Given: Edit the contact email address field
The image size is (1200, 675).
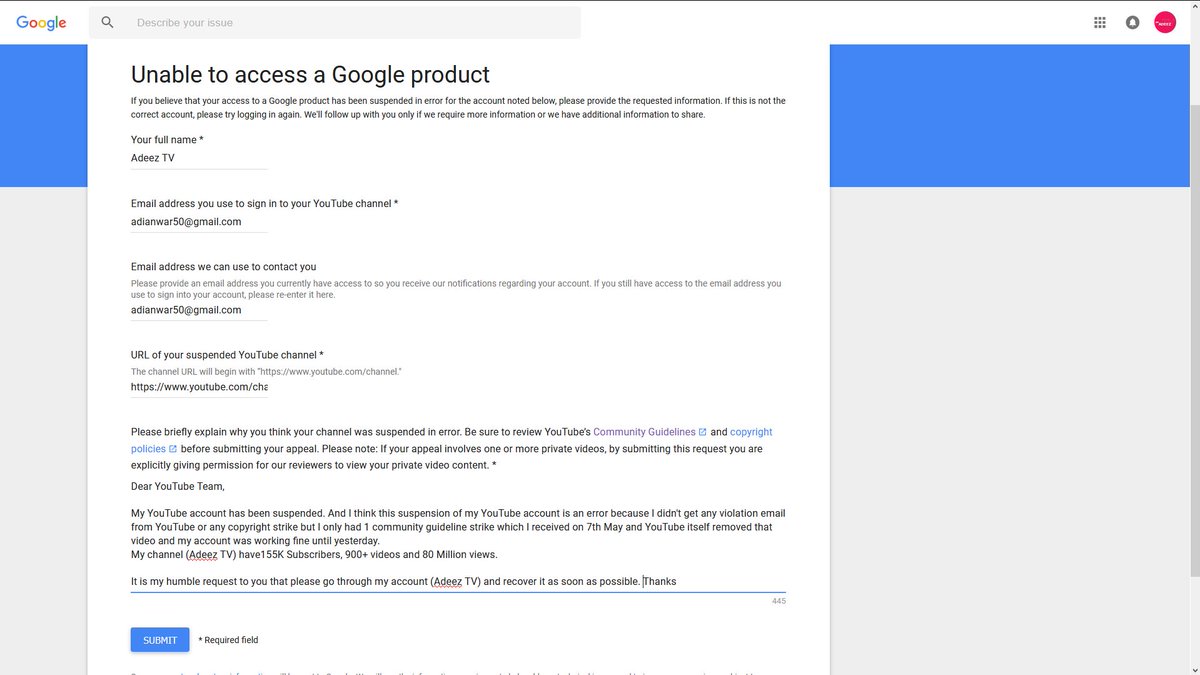Looking at the screenshot, I should pos(199,310).
